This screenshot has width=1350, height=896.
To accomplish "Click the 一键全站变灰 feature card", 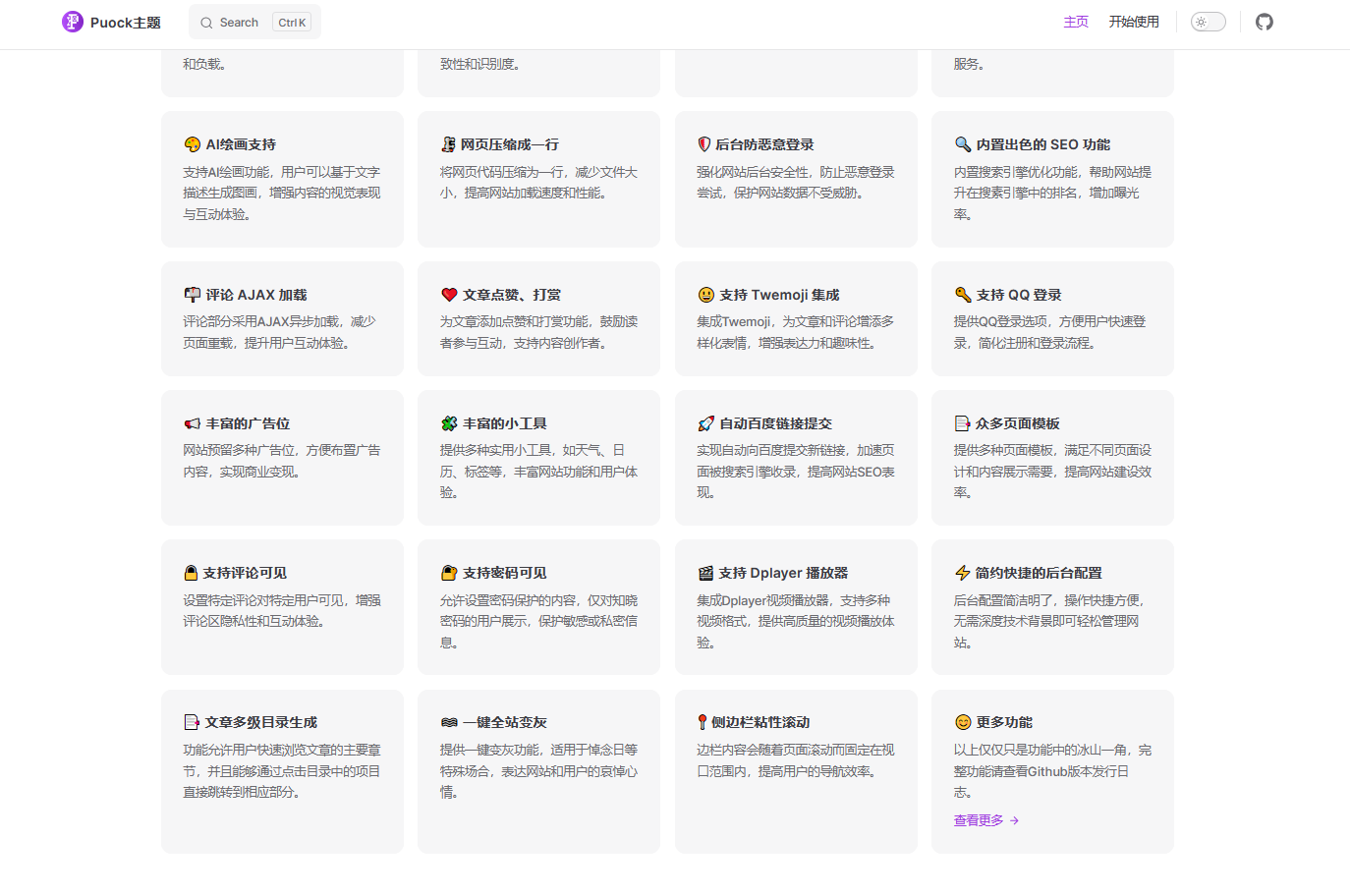I will (x=538, y=771).
